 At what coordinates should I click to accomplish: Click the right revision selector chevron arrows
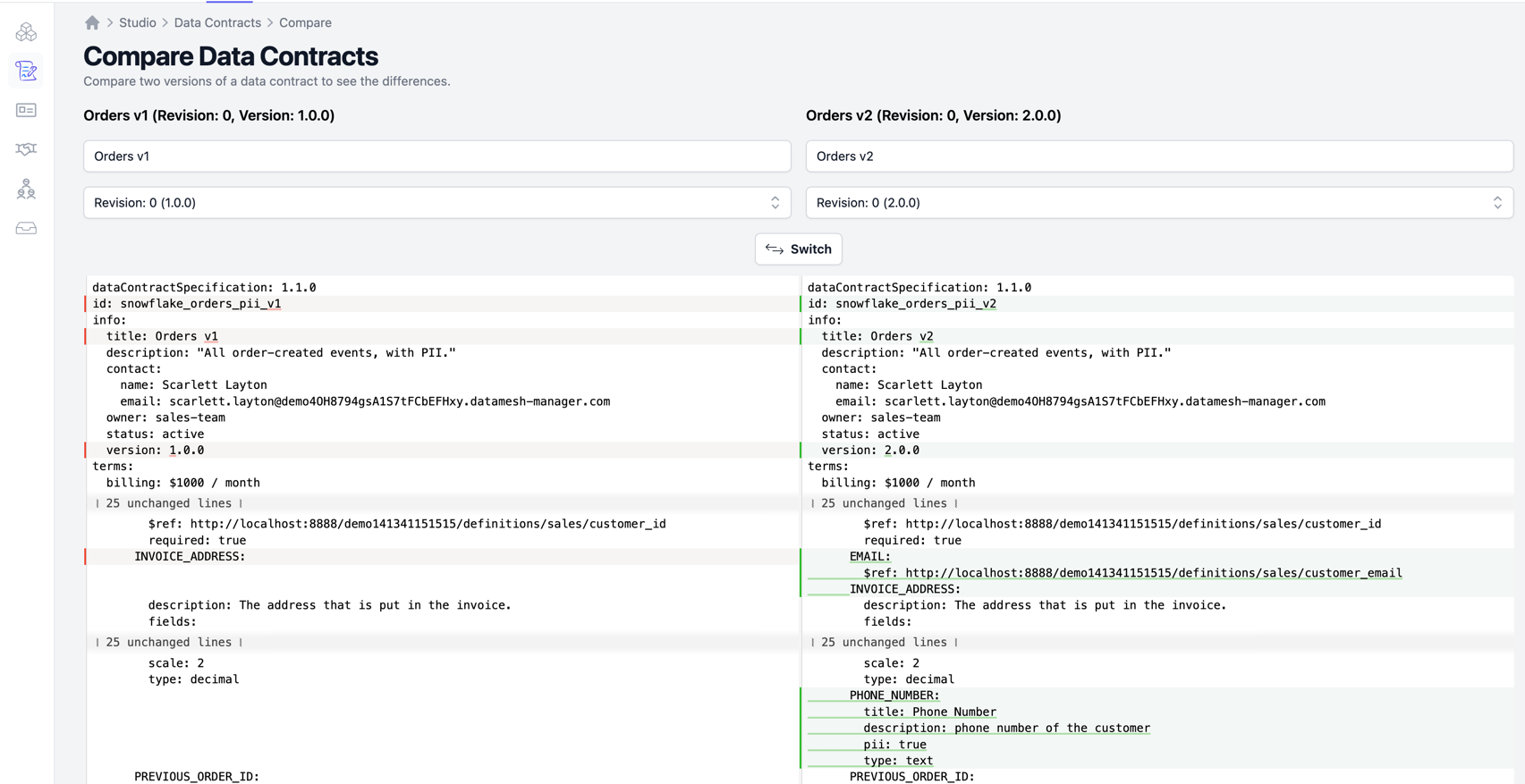coord(1497,203)
